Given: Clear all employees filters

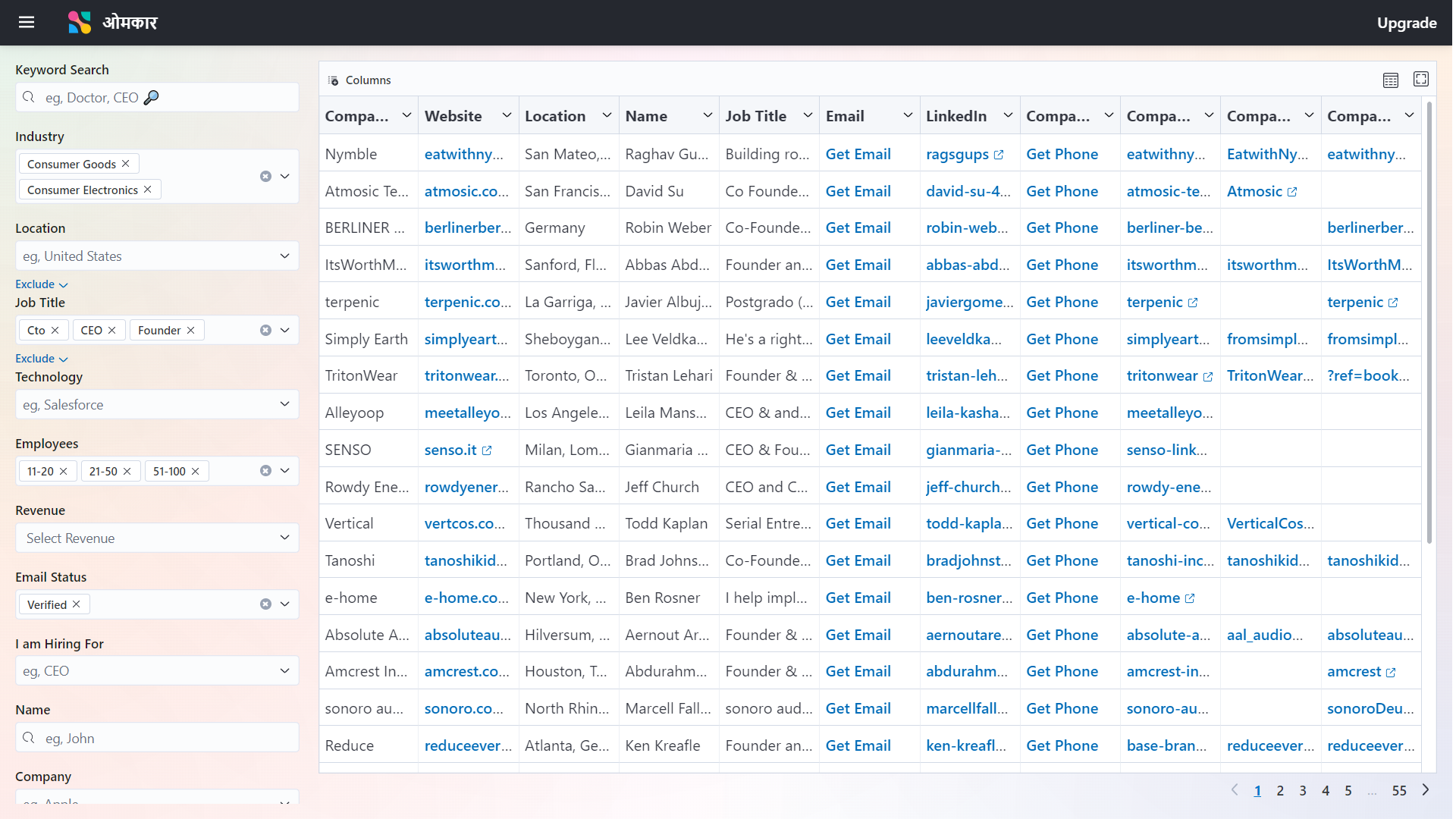Looking at the screenshot, I should [265, 470].
